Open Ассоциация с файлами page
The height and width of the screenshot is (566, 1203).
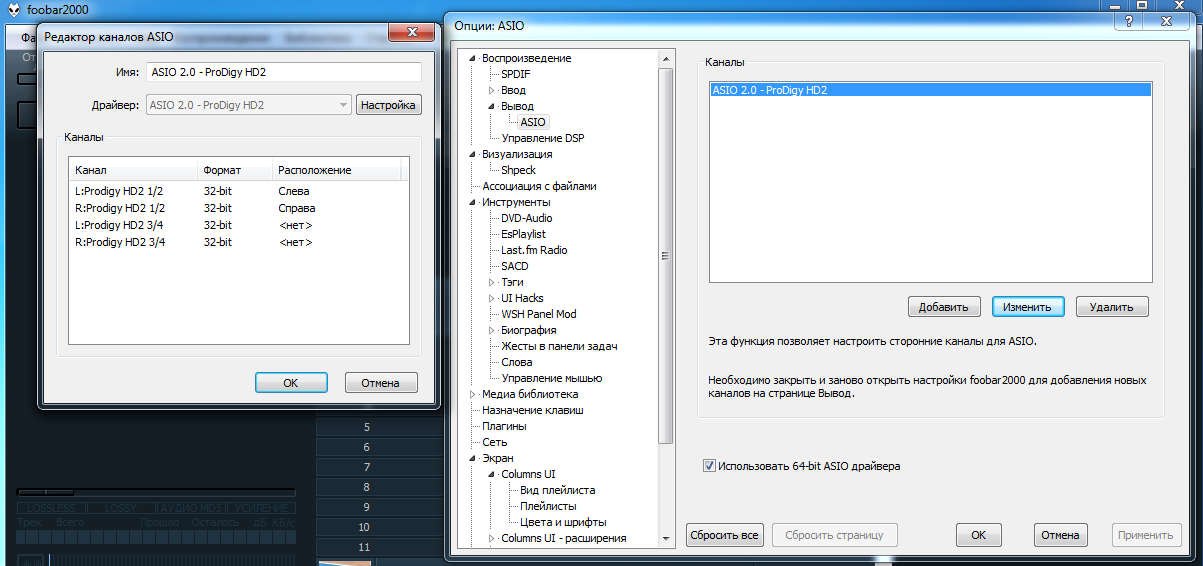pyautogui.click(x=539, y=186)
